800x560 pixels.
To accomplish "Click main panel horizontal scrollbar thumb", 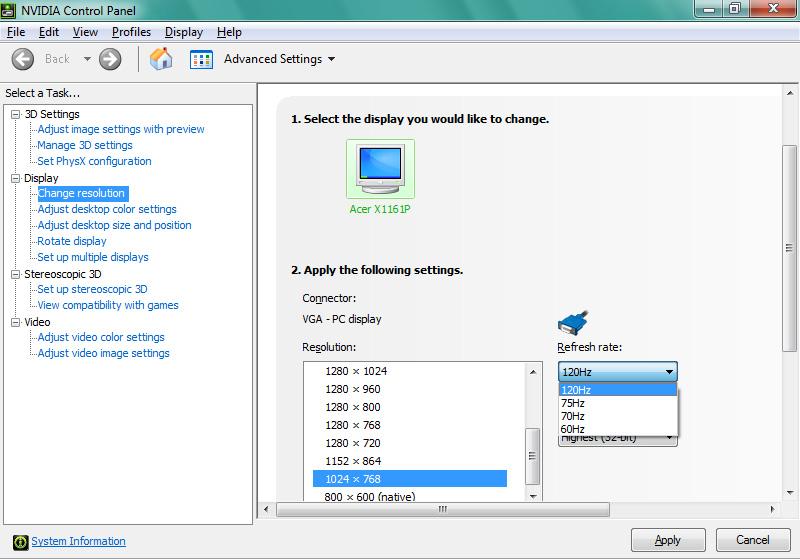I will (442, 509).
